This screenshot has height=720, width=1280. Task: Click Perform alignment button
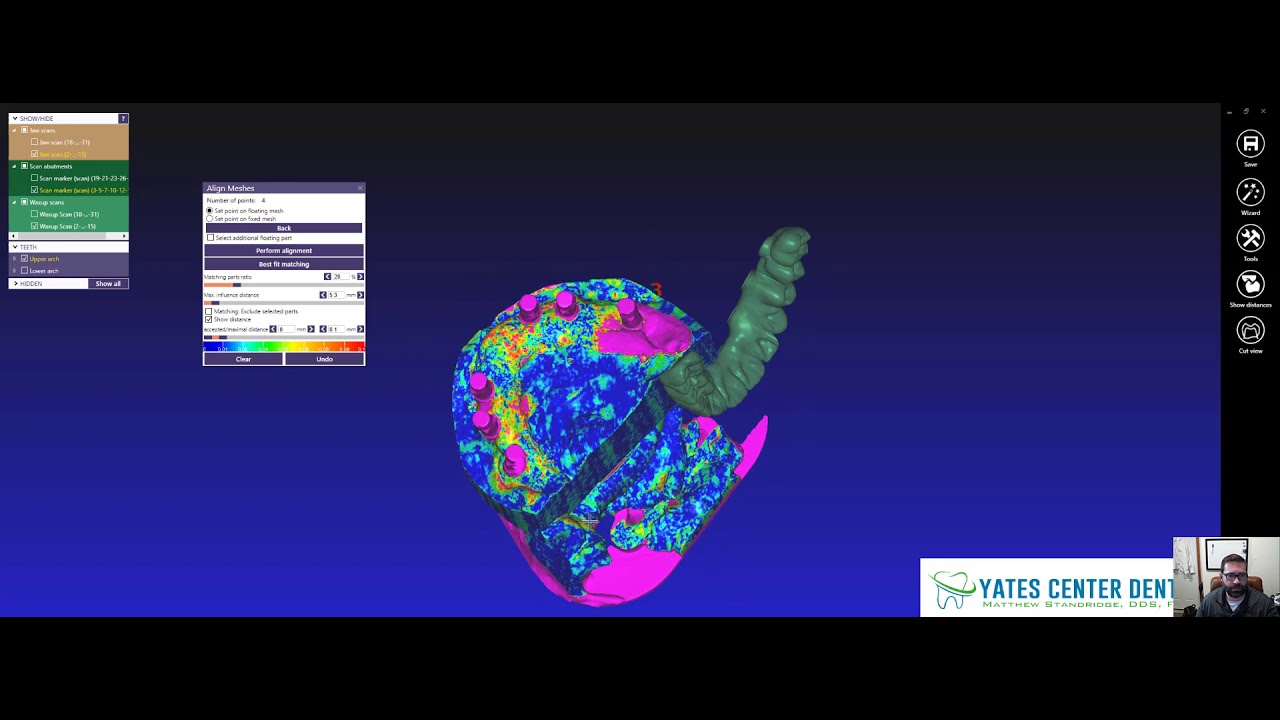click(284, 251)
